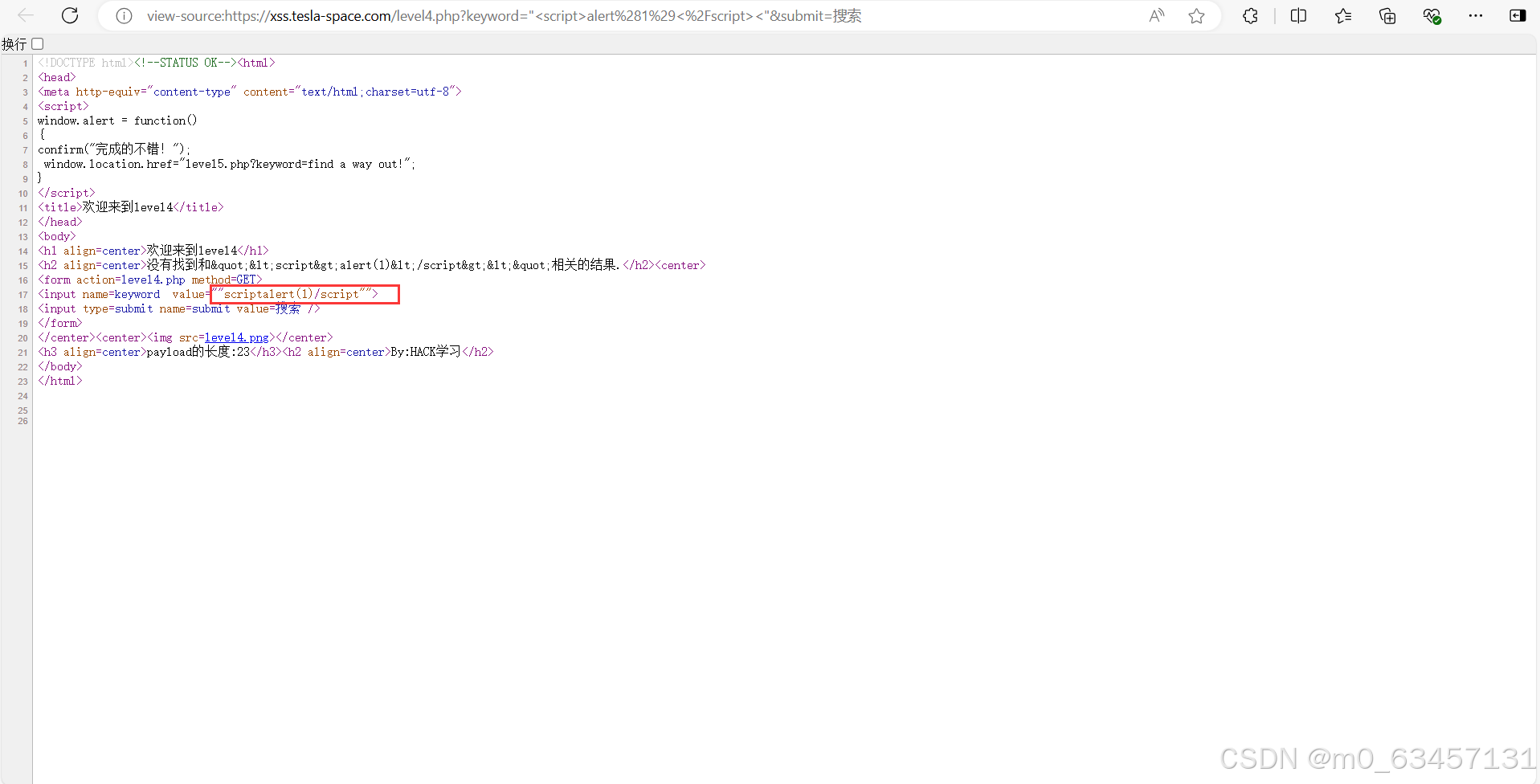Click the browser back arrow
Image resolution: width=1540 pixels, height=784 pixels.
[26, 15]
